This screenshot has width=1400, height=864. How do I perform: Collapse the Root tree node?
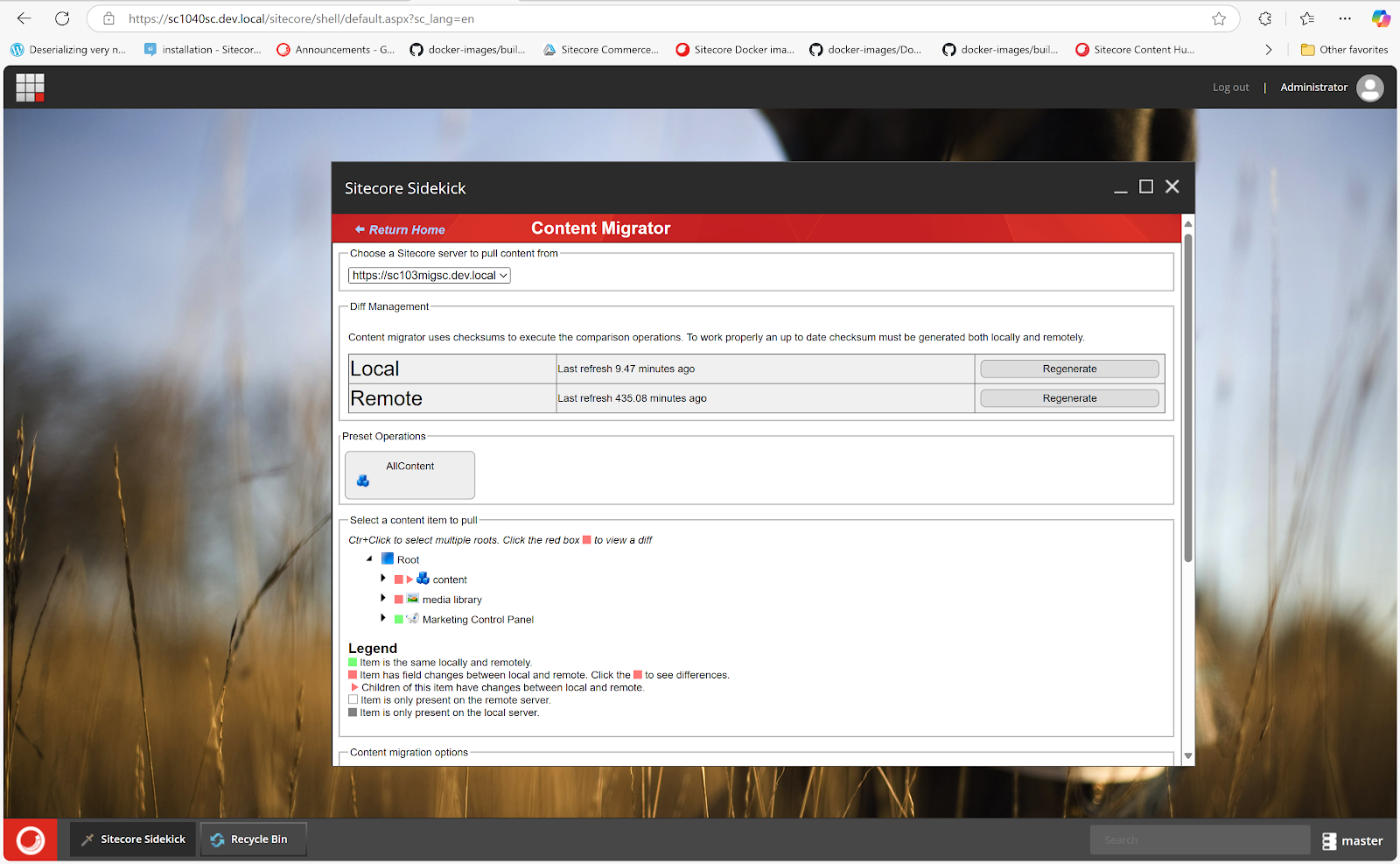pyautogui.click(x=369, y=558)
